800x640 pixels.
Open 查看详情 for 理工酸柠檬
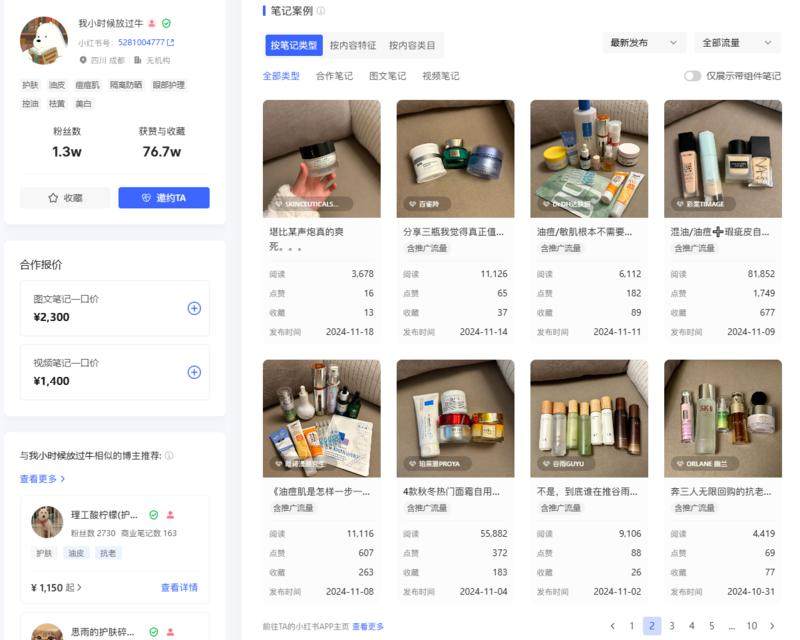pos(179,587)
